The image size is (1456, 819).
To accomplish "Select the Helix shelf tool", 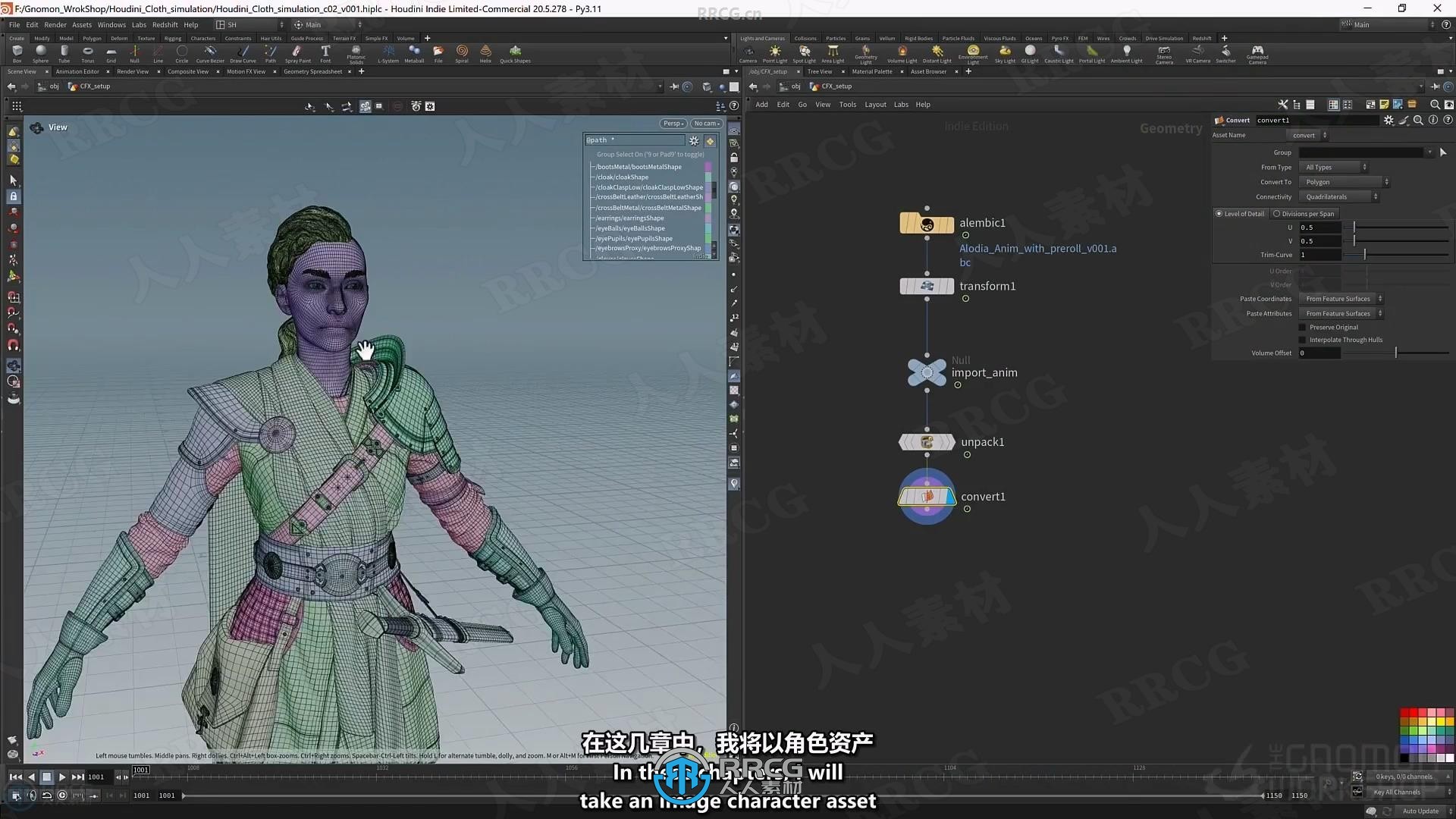I will point(485,54).
